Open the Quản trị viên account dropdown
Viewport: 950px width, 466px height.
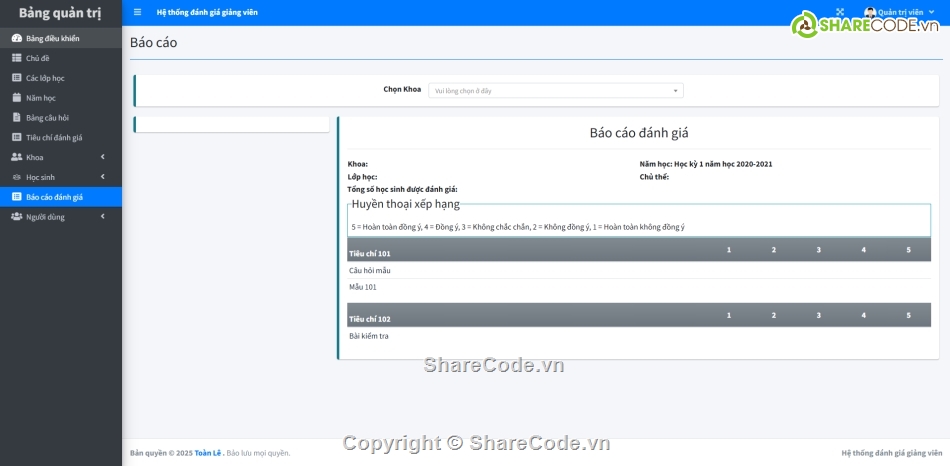905,13
